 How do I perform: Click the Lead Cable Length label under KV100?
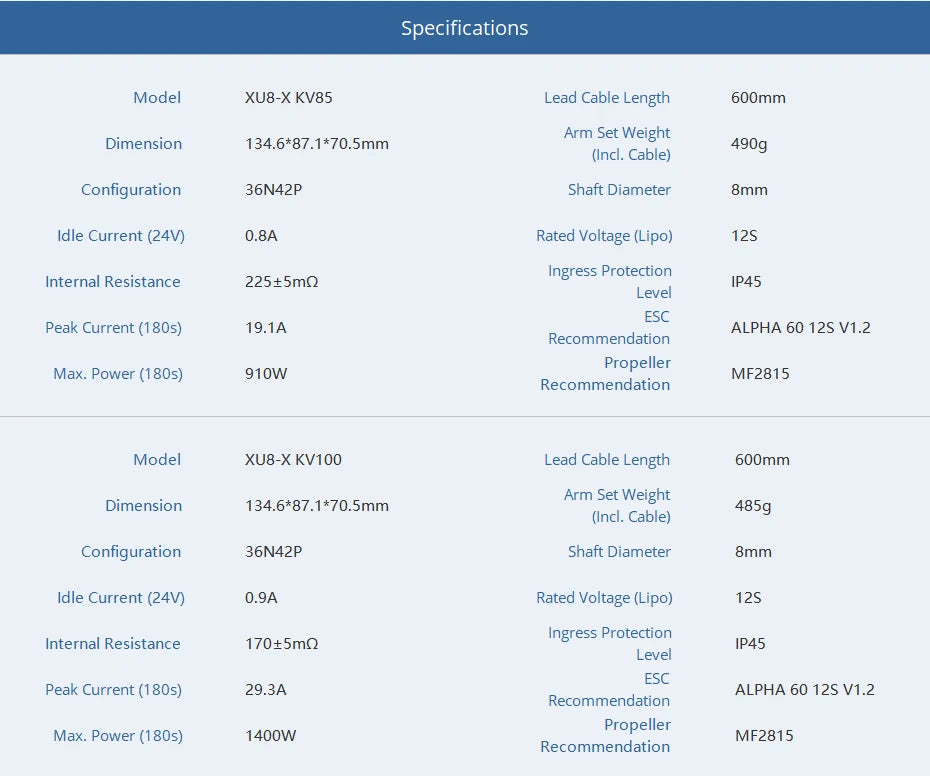pos(606,460)
